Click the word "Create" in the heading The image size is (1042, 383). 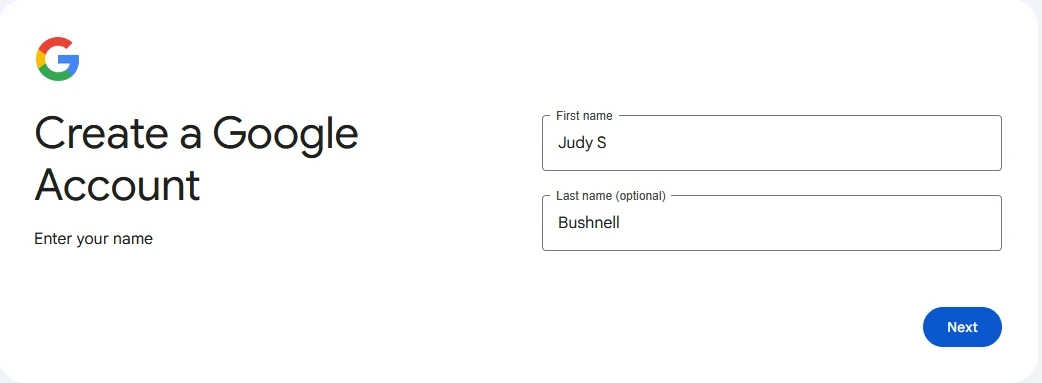(x=101, y=132)
